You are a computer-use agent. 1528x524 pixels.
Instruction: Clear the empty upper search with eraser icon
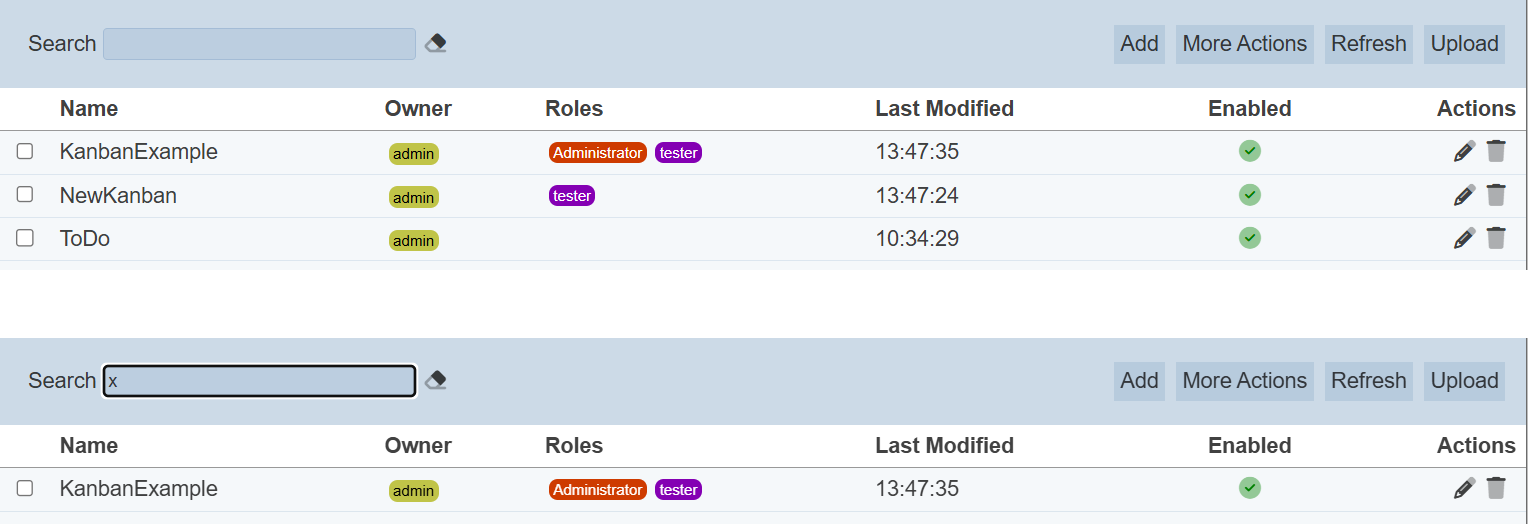[x=435, y=43]
